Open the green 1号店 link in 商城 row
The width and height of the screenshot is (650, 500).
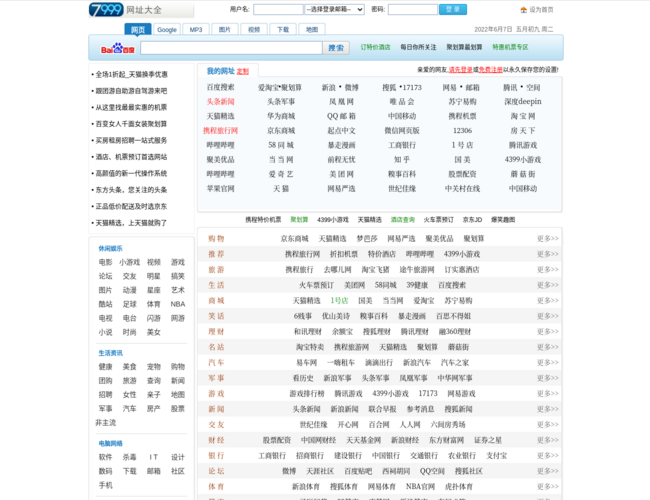(x=339, y=301)
